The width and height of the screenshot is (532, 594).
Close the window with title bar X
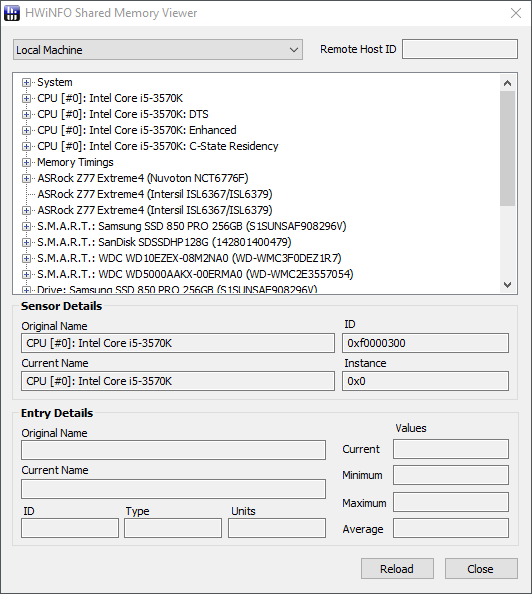tap(516, 13)
